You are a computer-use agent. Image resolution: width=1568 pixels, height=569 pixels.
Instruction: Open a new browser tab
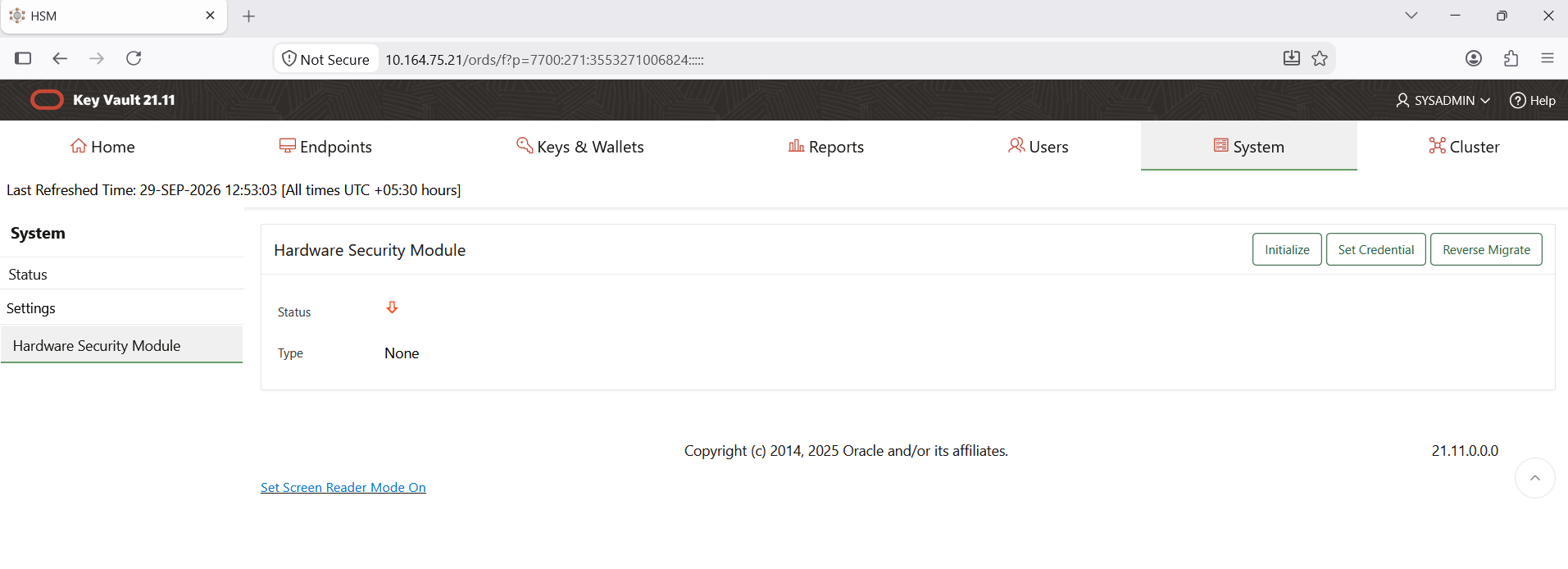point(249,16)
